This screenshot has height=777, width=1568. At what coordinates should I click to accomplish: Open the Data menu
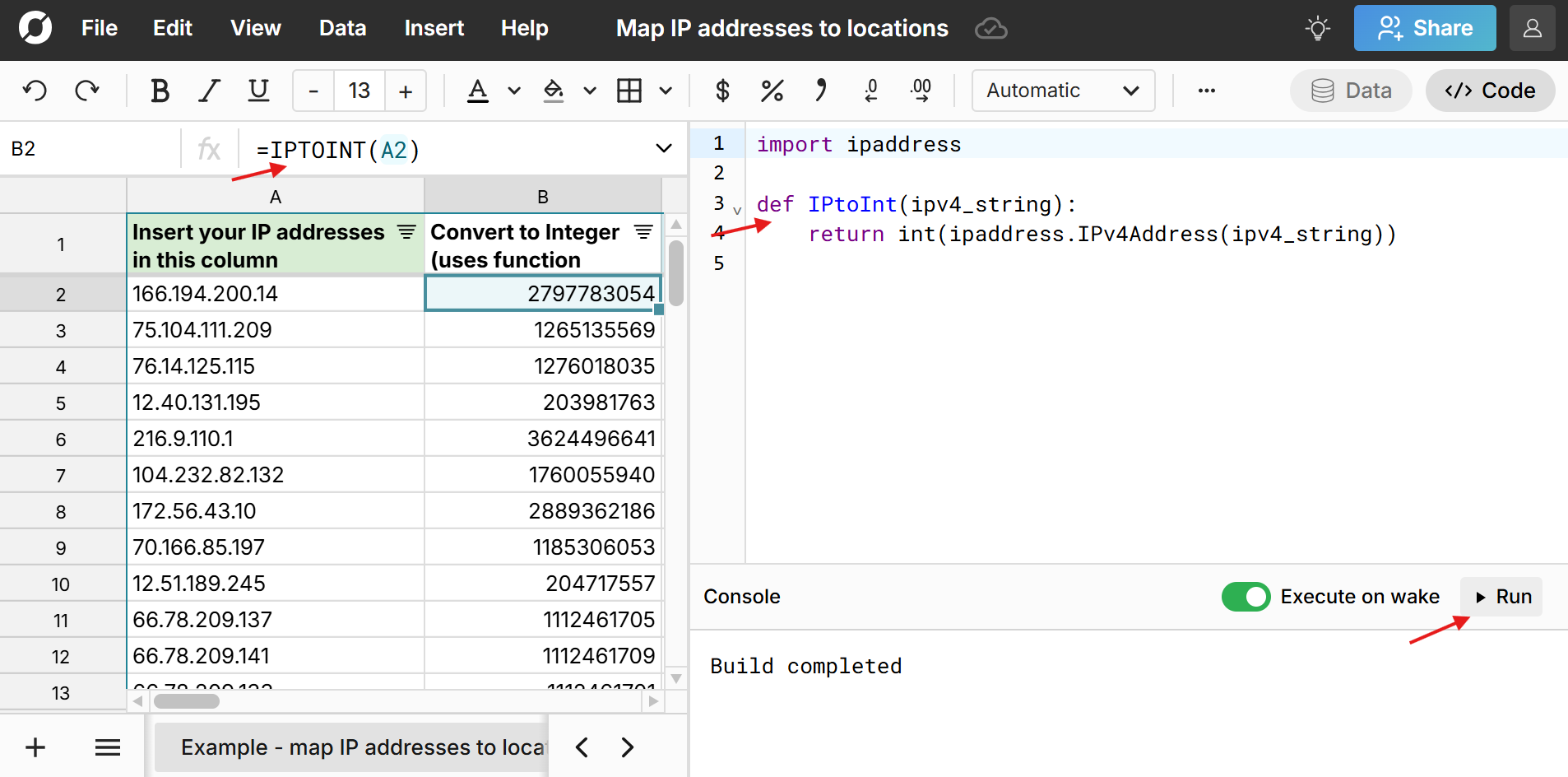(342, 27)
